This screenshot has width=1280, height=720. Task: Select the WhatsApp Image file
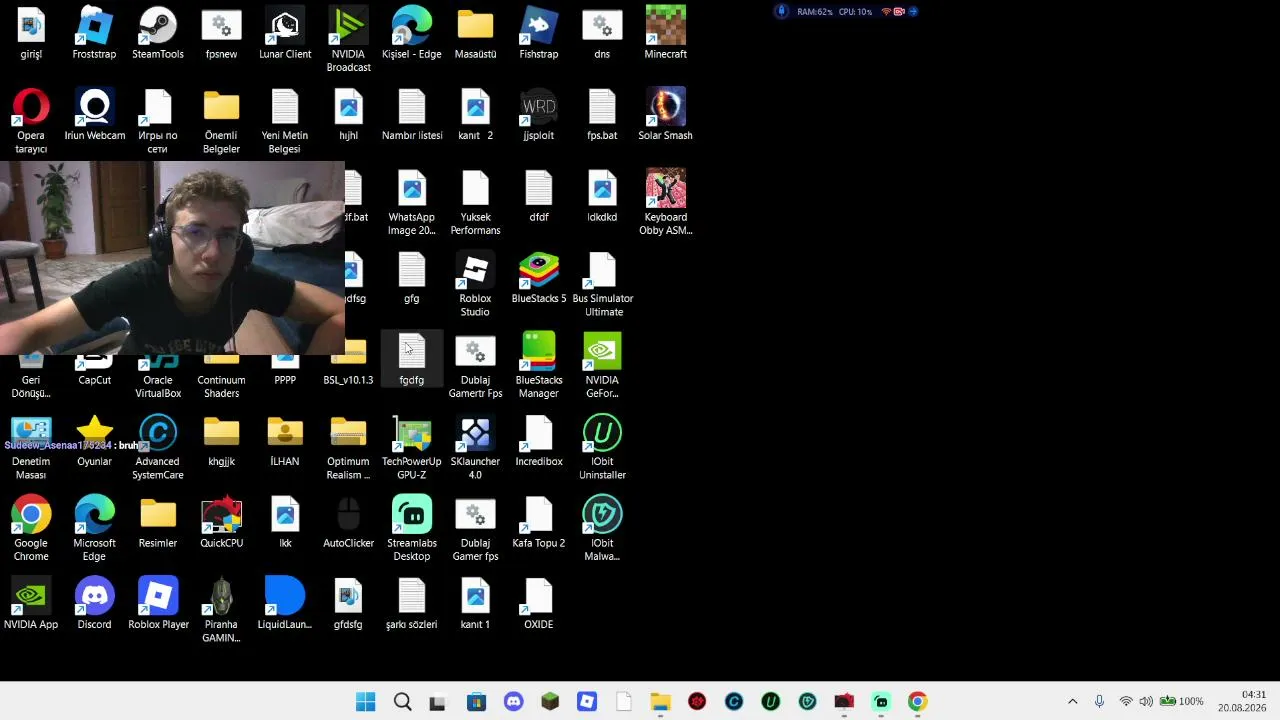(411, 203)
